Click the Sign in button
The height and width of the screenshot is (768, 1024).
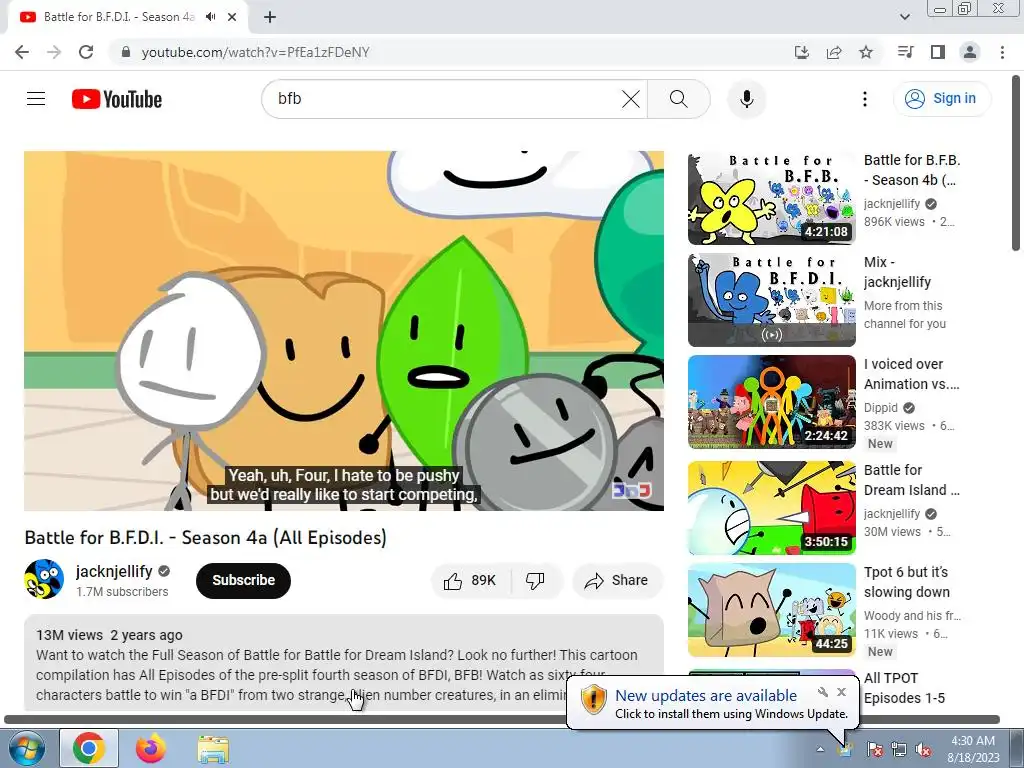(942, 99)
